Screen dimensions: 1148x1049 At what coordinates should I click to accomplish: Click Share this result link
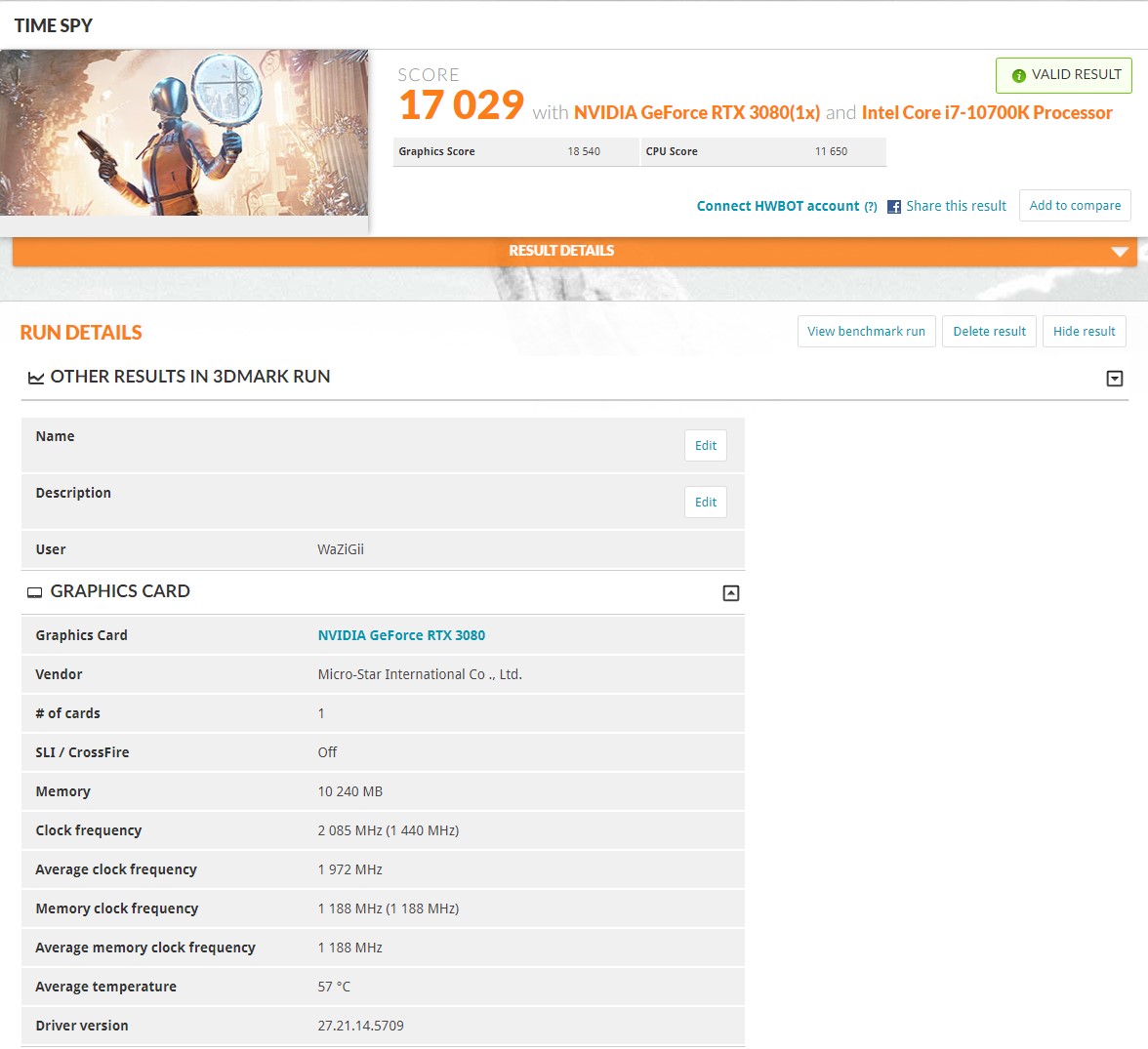click(957, 206)
